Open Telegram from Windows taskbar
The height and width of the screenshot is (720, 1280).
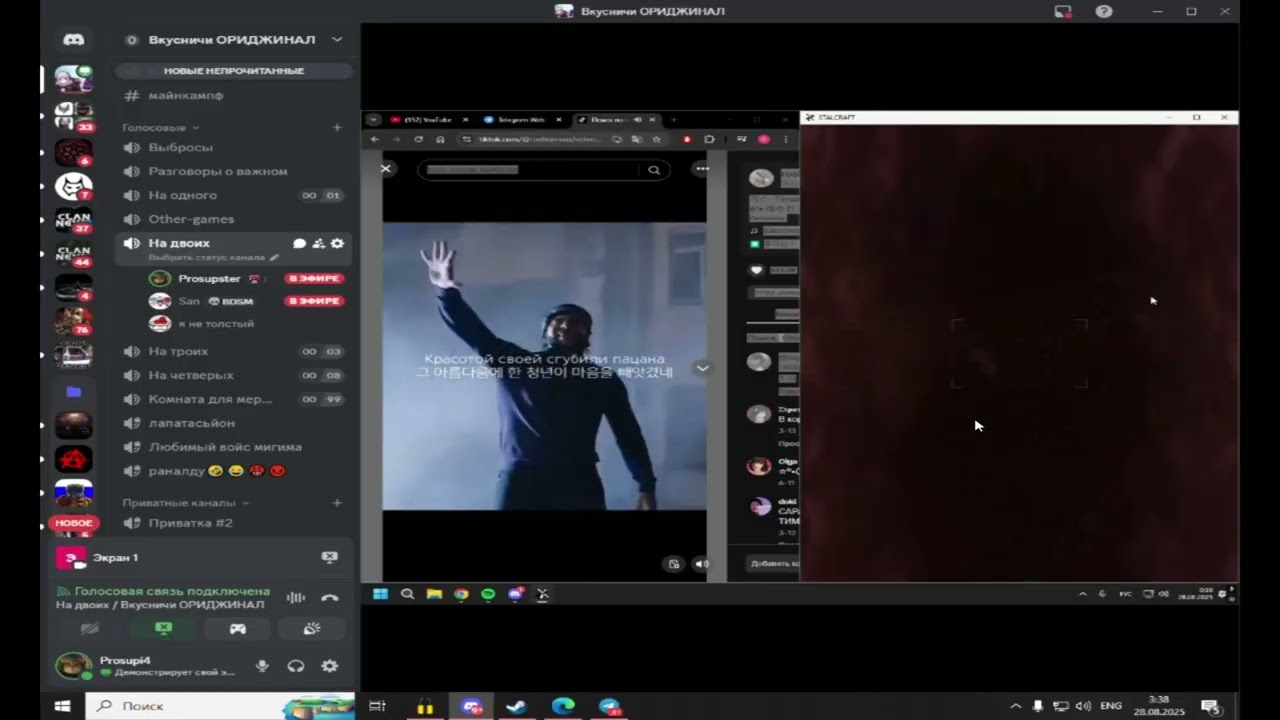pyautogui.click(x=610, y=706)
